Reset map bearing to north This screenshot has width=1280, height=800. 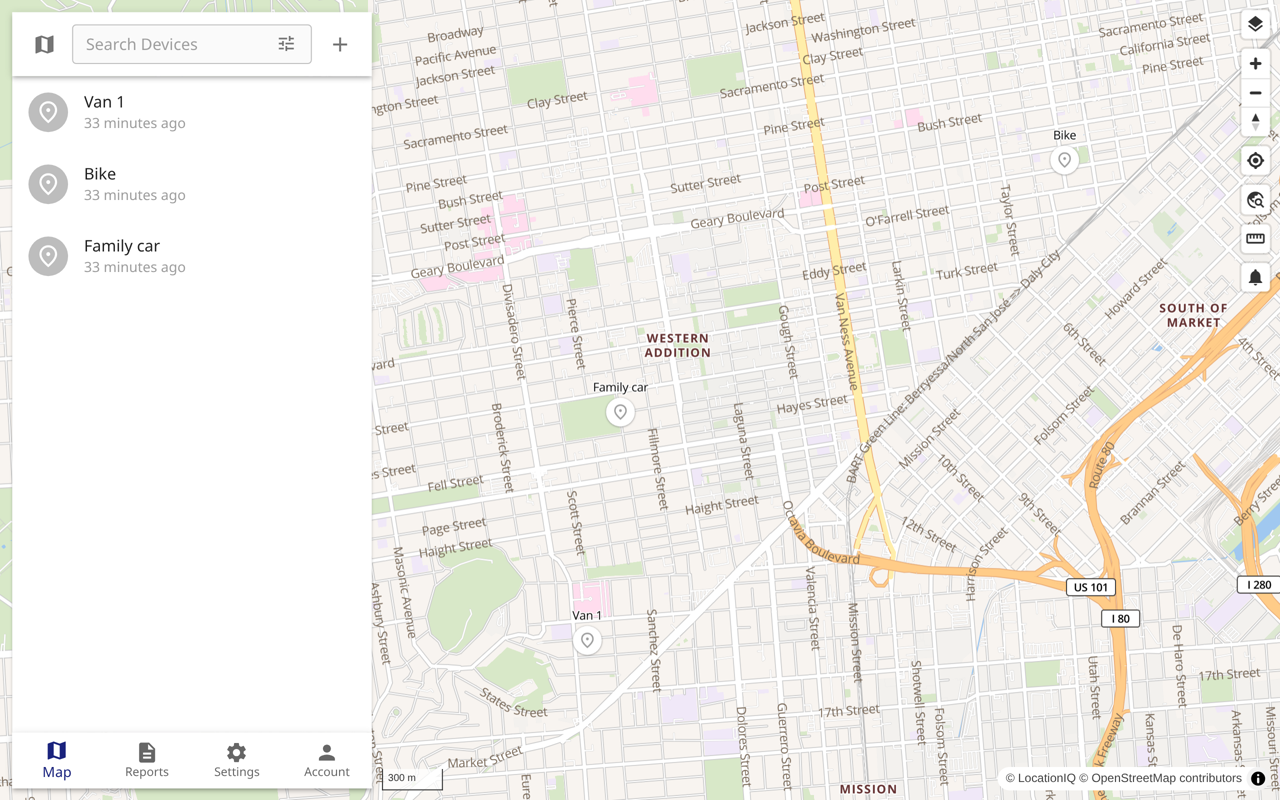click(x=1255, y=122)
